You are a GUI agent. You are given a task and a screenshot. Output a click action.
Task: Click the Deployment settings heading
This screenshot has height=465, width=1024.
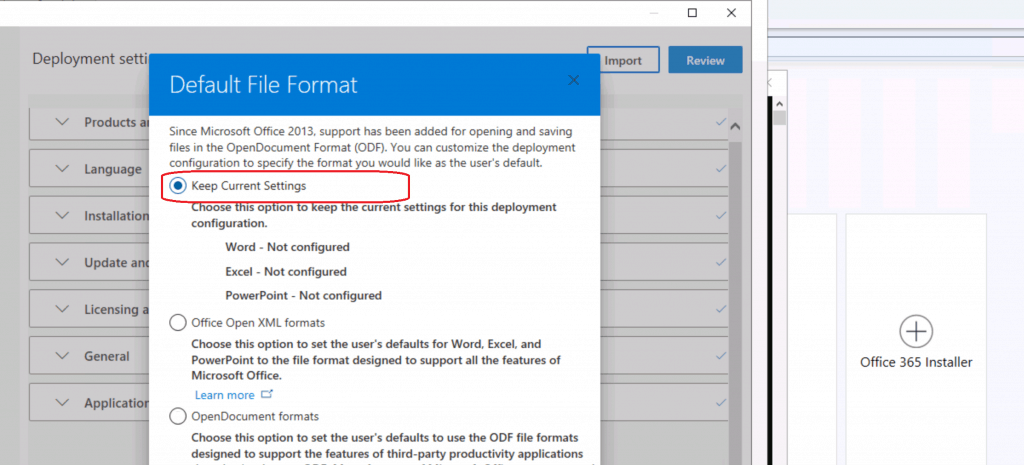tap(91, 59)
